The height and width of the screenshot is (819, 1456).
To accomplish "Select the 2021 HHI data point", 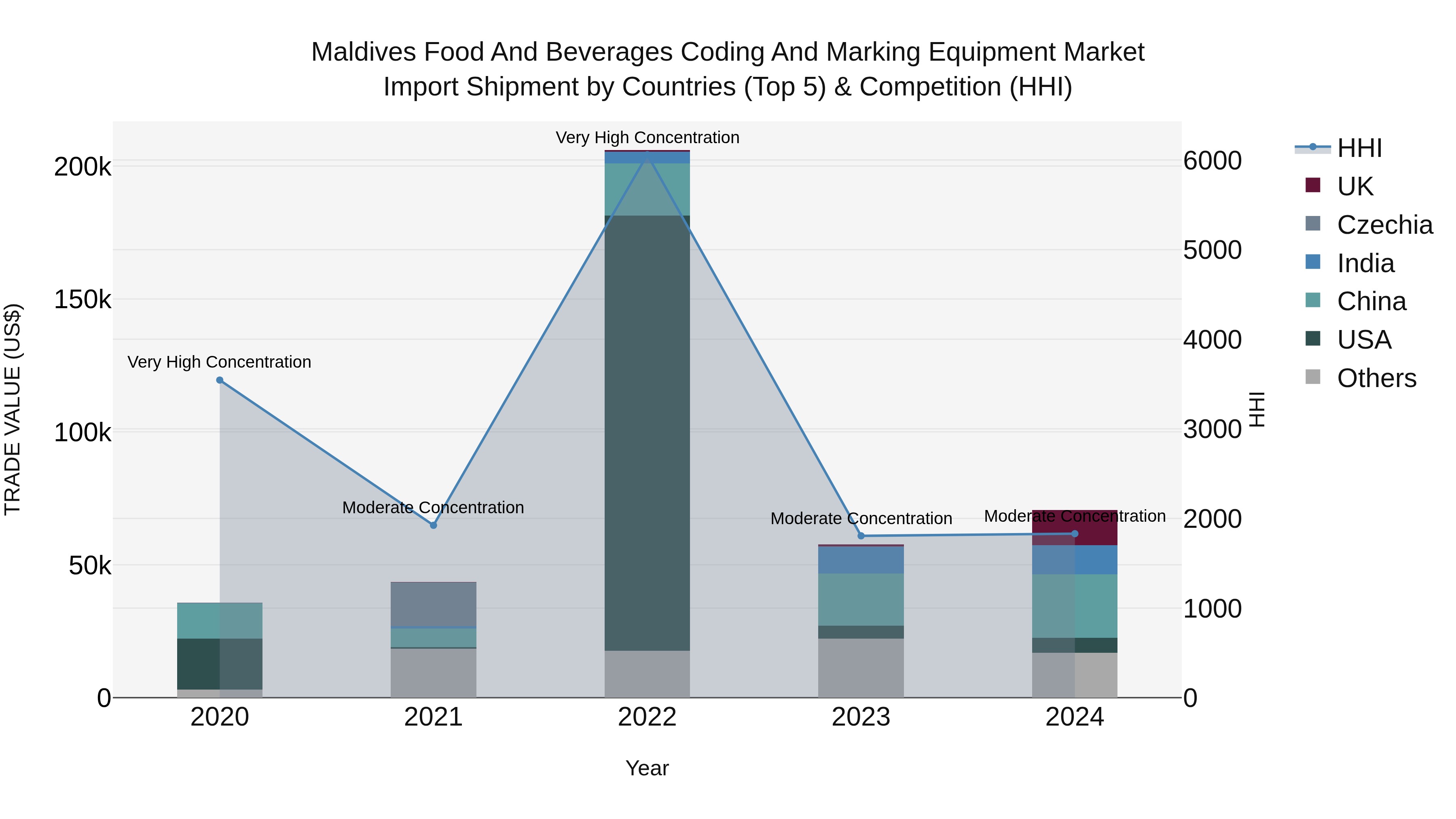I will (434, 525).
